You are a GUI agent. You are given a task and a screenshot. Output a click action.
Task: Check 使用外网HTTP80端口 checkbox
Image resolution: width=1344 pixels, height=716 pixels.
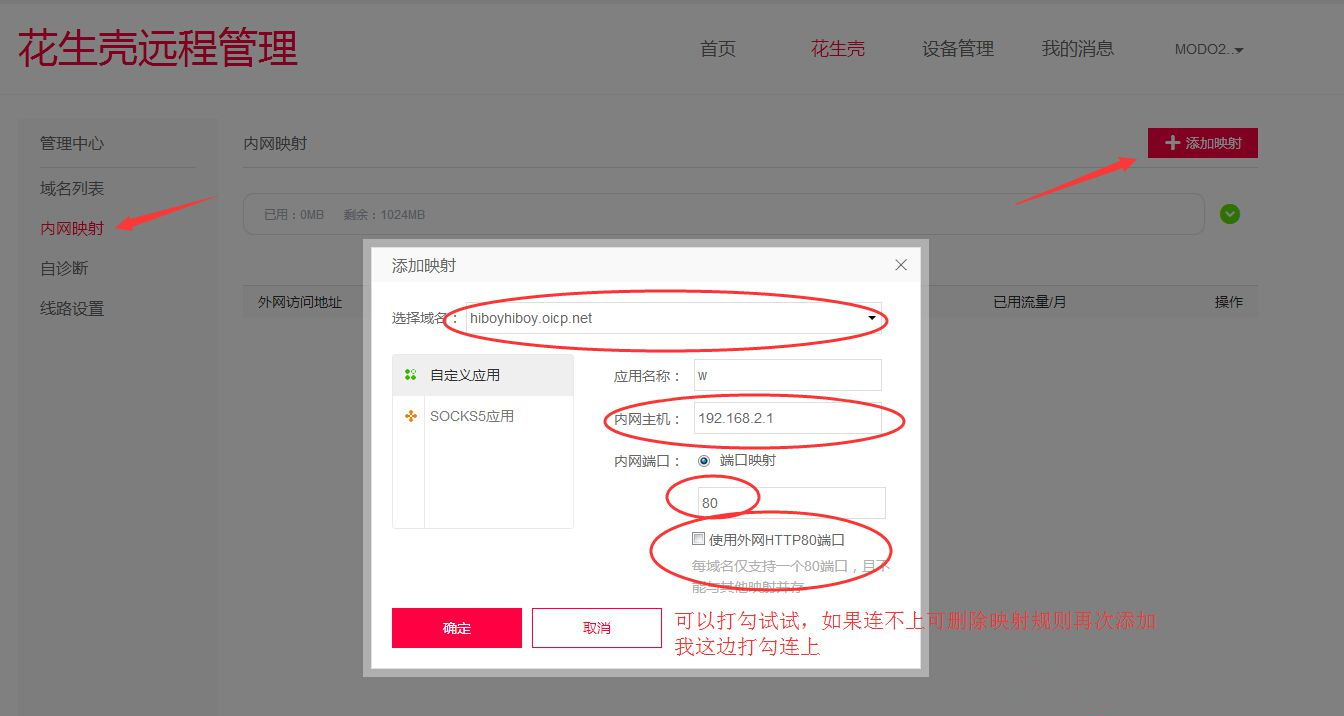(x=699, y=539)
